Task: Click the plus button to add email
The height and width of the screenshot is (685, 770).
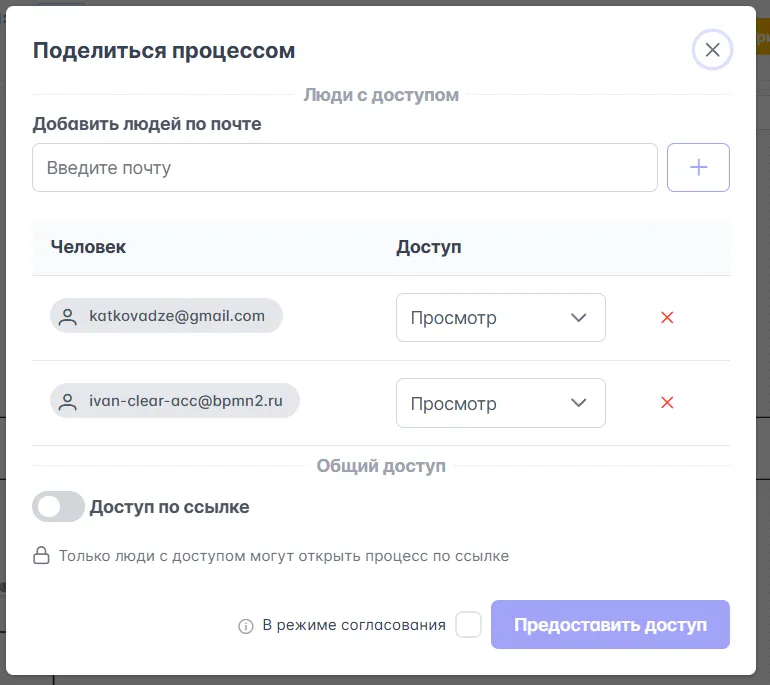Action: pos(698,167)
